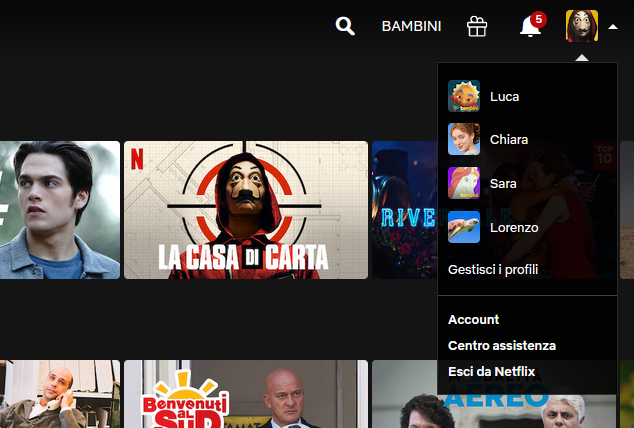Switch to the Luca profile name
Viewport: 634px width, 428px height.
click(504, 97)
